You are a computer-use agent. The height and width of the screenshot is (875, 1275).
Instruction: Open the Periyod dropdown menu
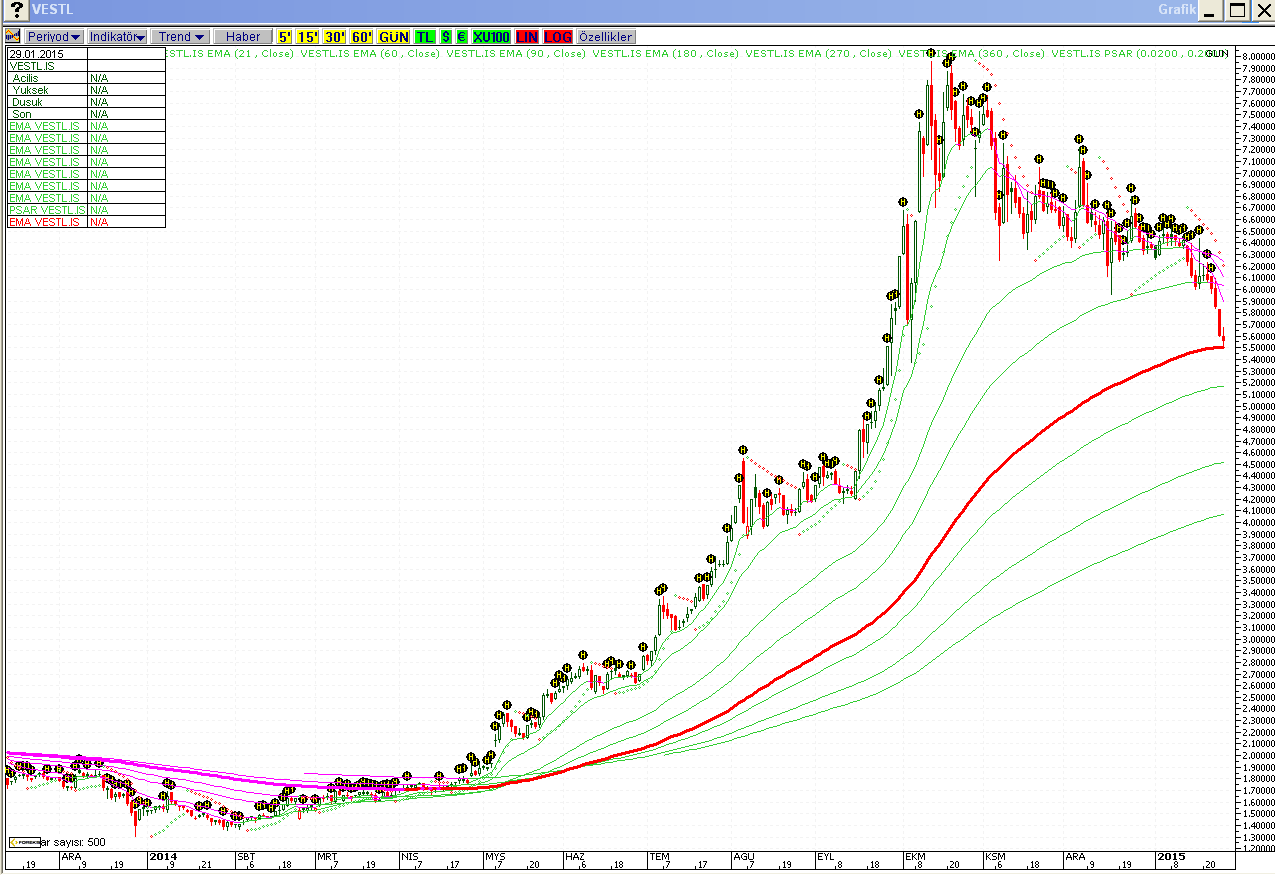(x=55, y=37)
